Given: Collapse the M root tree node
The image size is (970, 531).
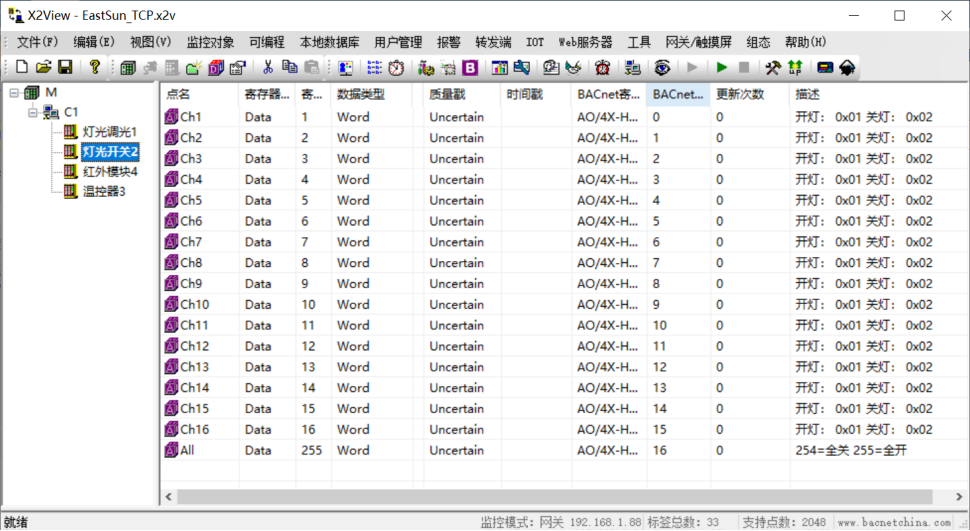Looking at the screenshot, I should (x=14, y=93).
